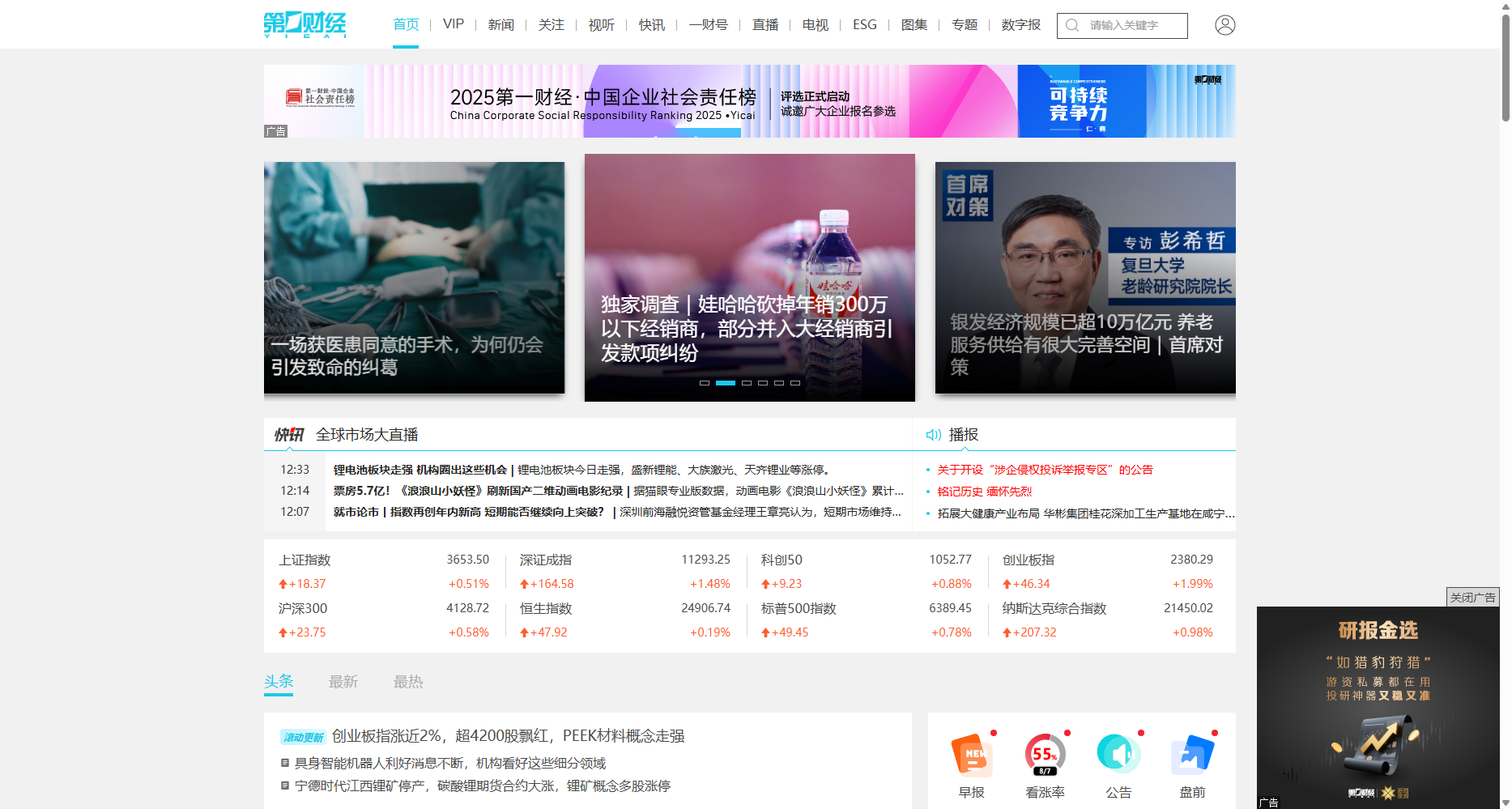Select the first carousel indicator dot
The image size is (1512, 809).
pyautogui.click(x=705, y=382)
